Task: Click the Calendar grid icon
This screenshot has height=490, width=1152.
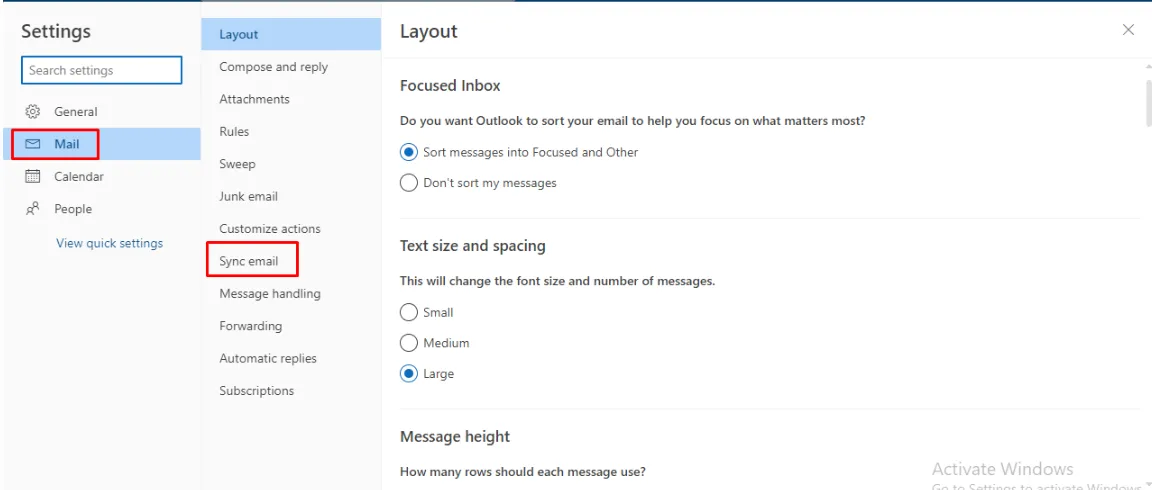Action: (32, 177)
